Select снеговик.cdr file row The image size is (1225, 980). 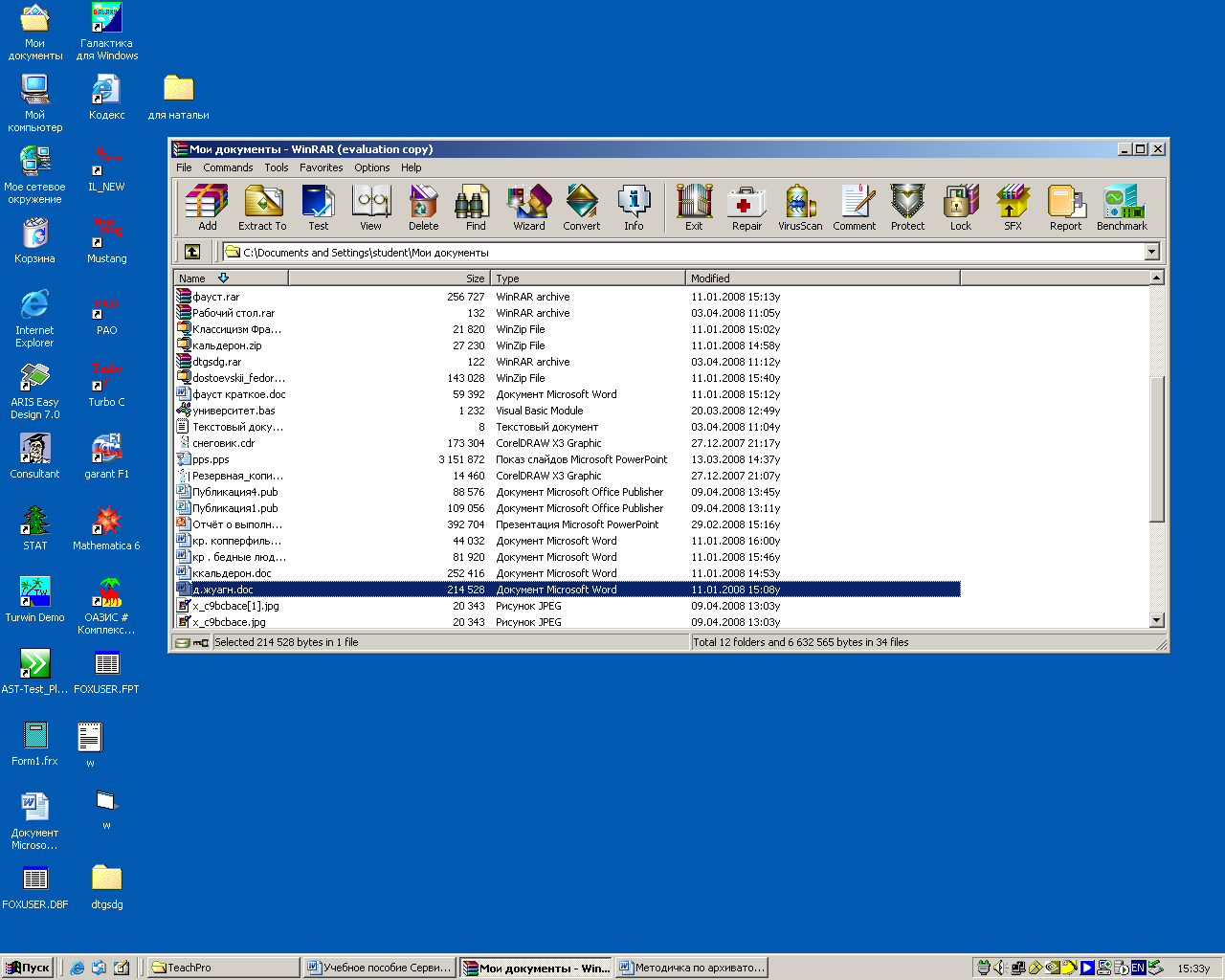pyautogui.click(x=568, y=443)
